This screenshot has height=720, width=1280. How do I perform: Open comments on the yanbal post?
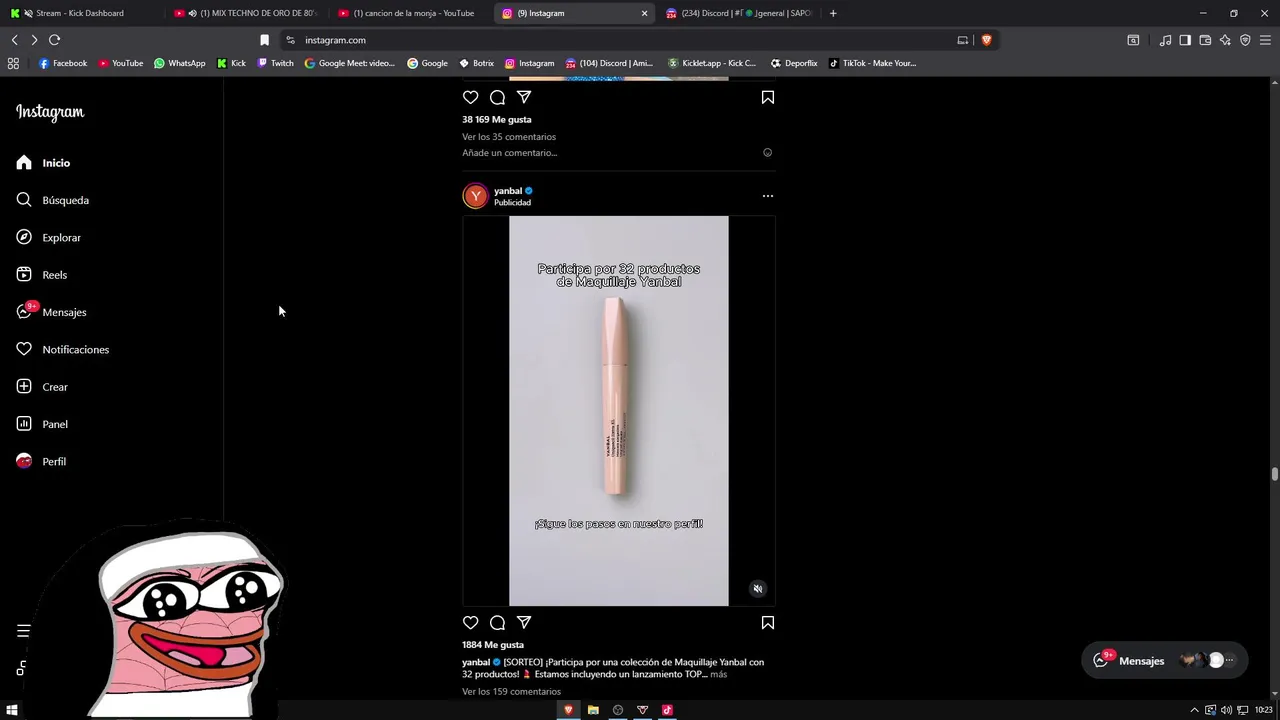[497, 623]
